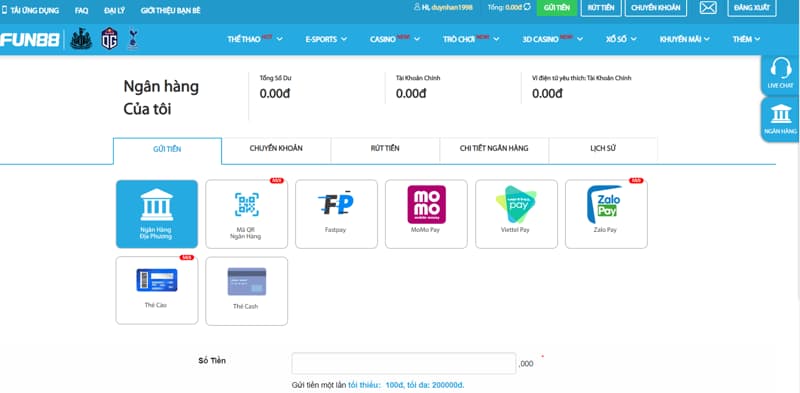The image size is (800, 393).
Task: Switch to the Chuyển Khoản tab
Action: click(276, 149)
